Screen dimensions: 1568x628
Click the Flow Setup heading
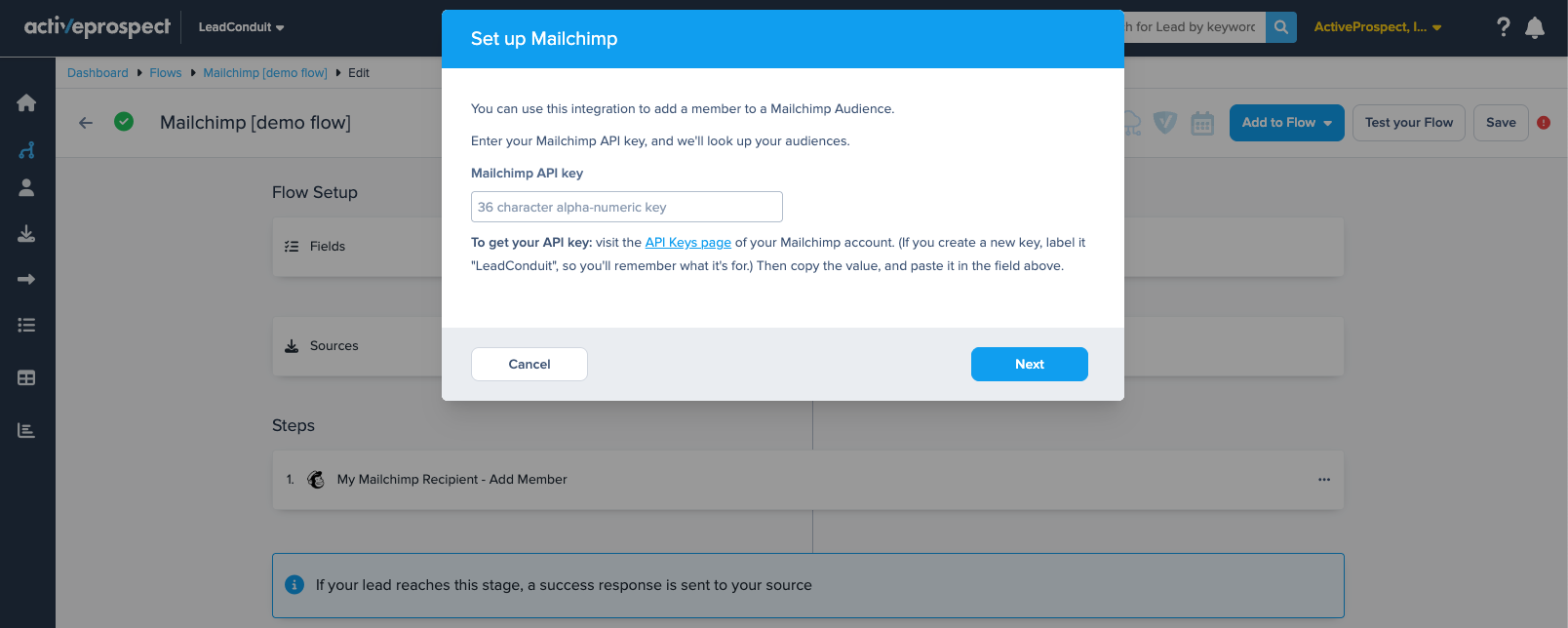point(315,192)
